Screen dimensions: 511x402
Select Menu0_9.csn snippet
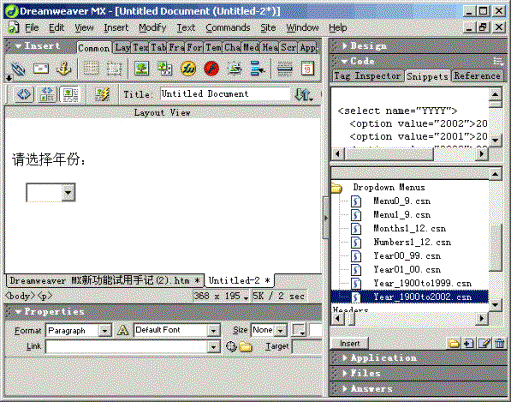[x=402, y=201]
